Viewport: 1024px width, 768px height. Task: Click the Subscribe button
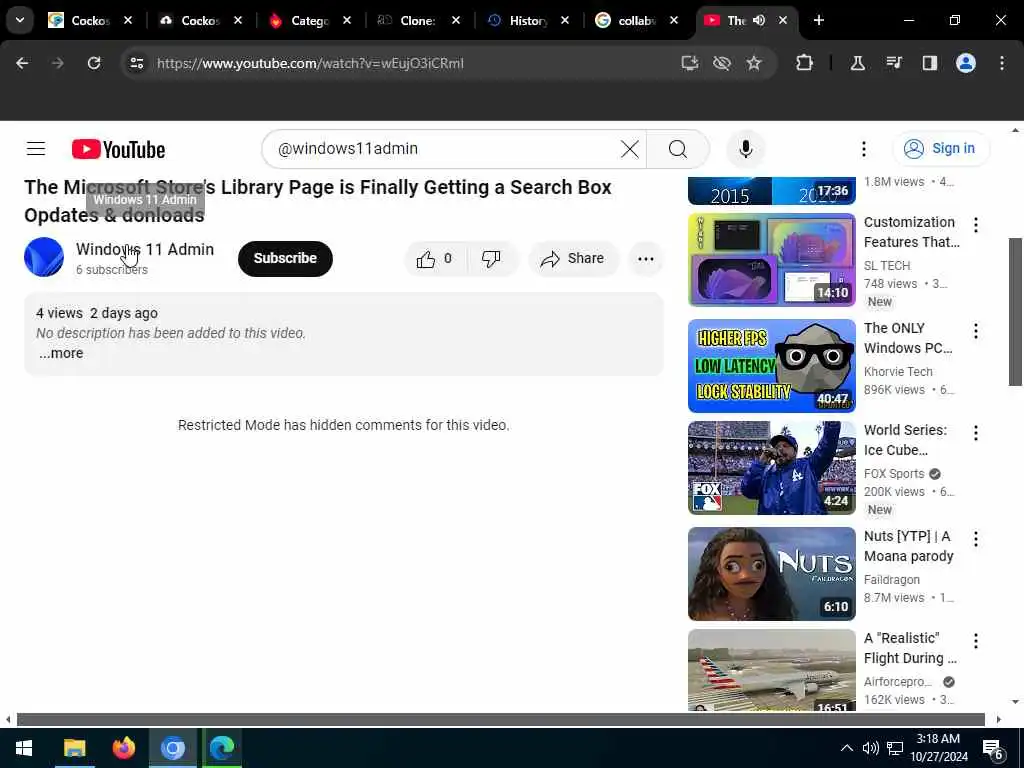285,259
